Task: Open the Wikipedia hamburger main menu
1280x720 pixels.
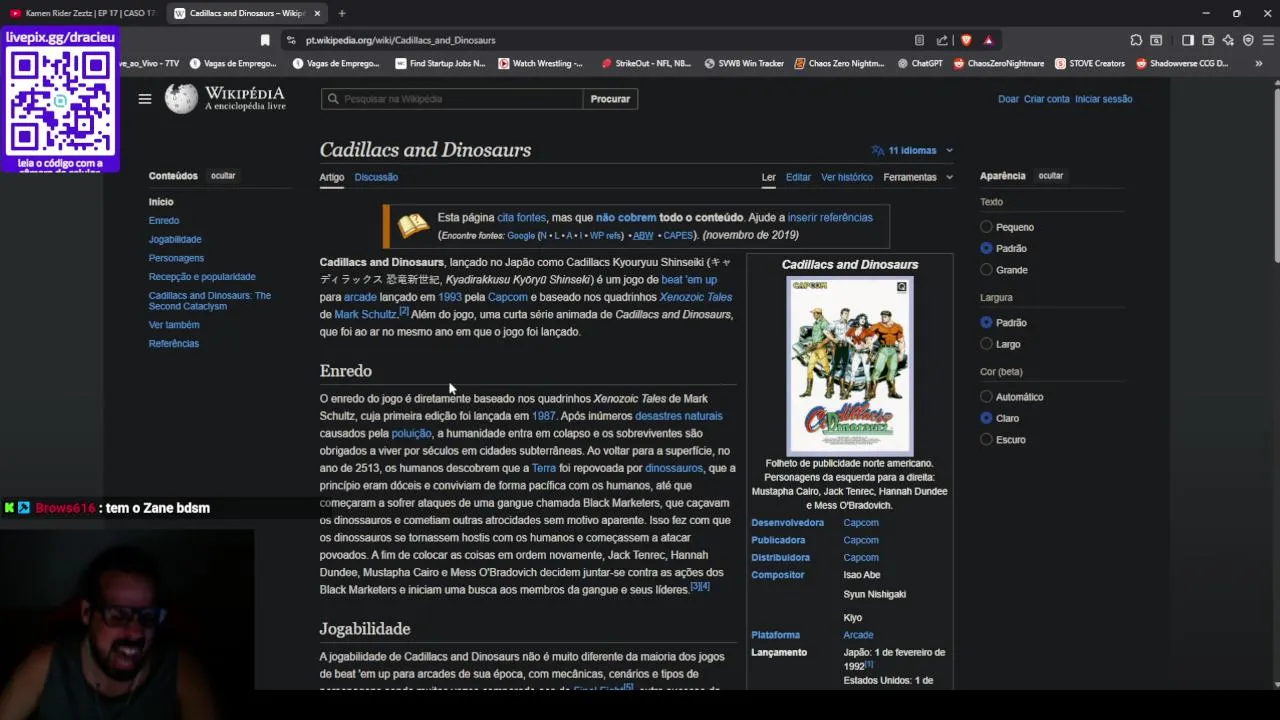Action: point(145,99)
